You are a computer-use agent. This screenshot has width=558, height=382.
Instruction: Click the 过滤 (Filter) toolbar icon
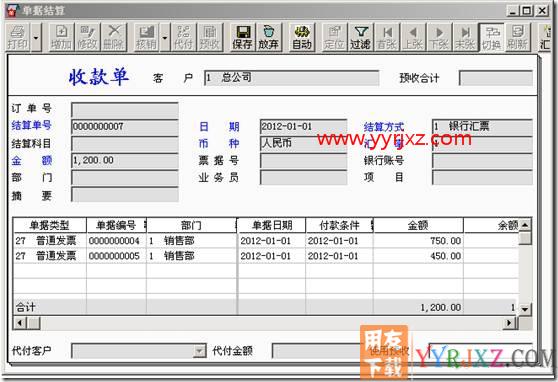pyautogui.click(x=360, y=37)
